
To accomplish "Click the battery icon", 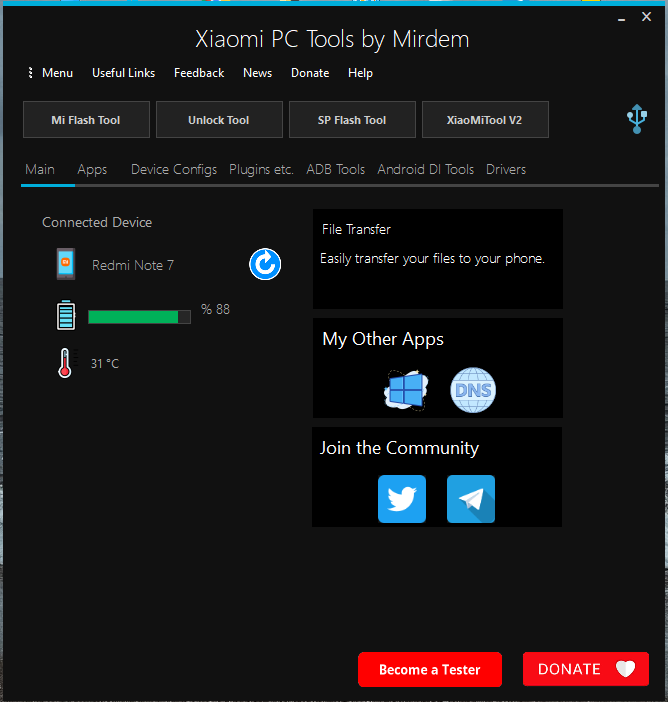I will tap(66, 315).
